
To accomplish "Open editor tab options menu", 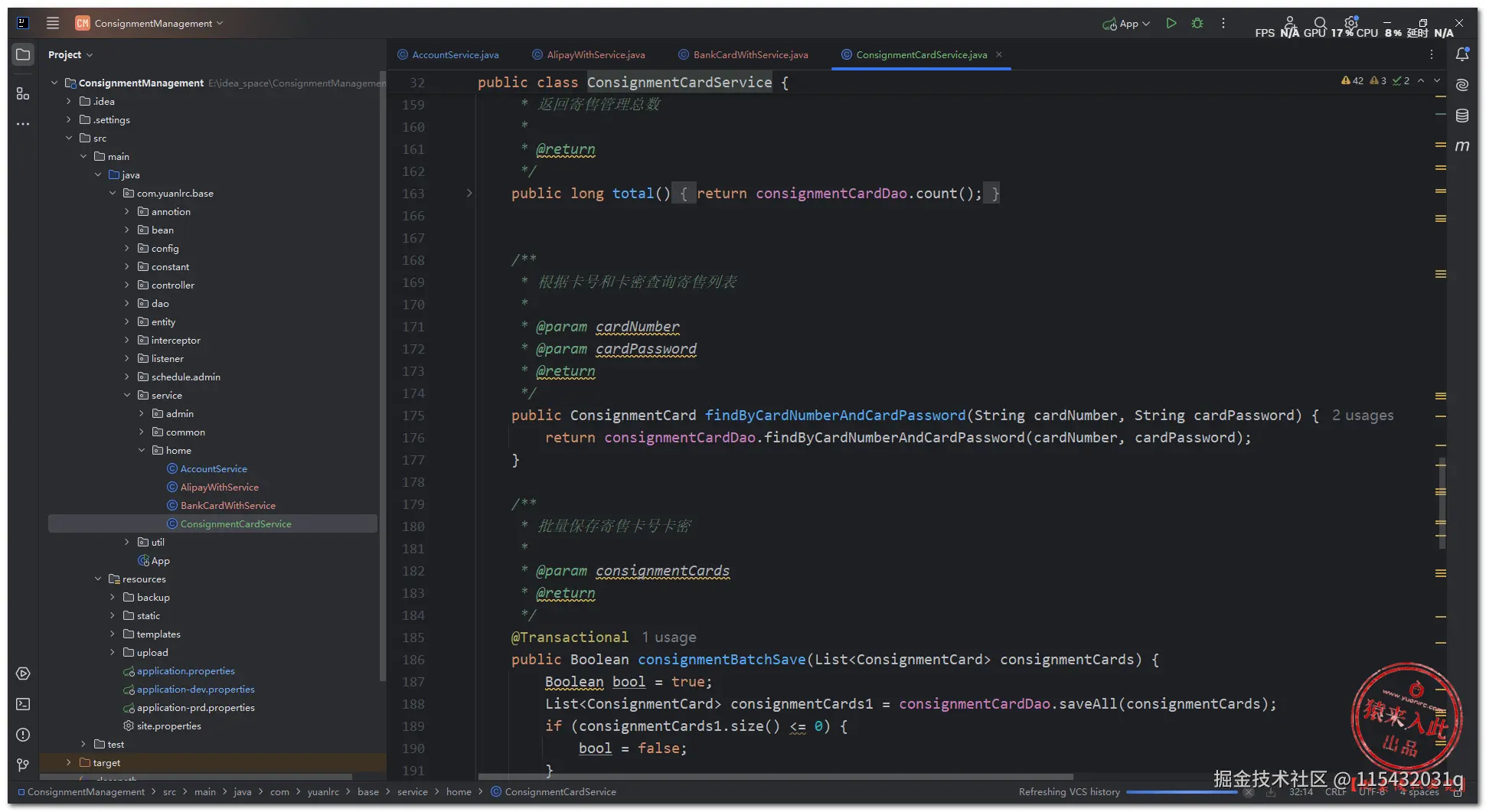I will tap(1432, 54).
